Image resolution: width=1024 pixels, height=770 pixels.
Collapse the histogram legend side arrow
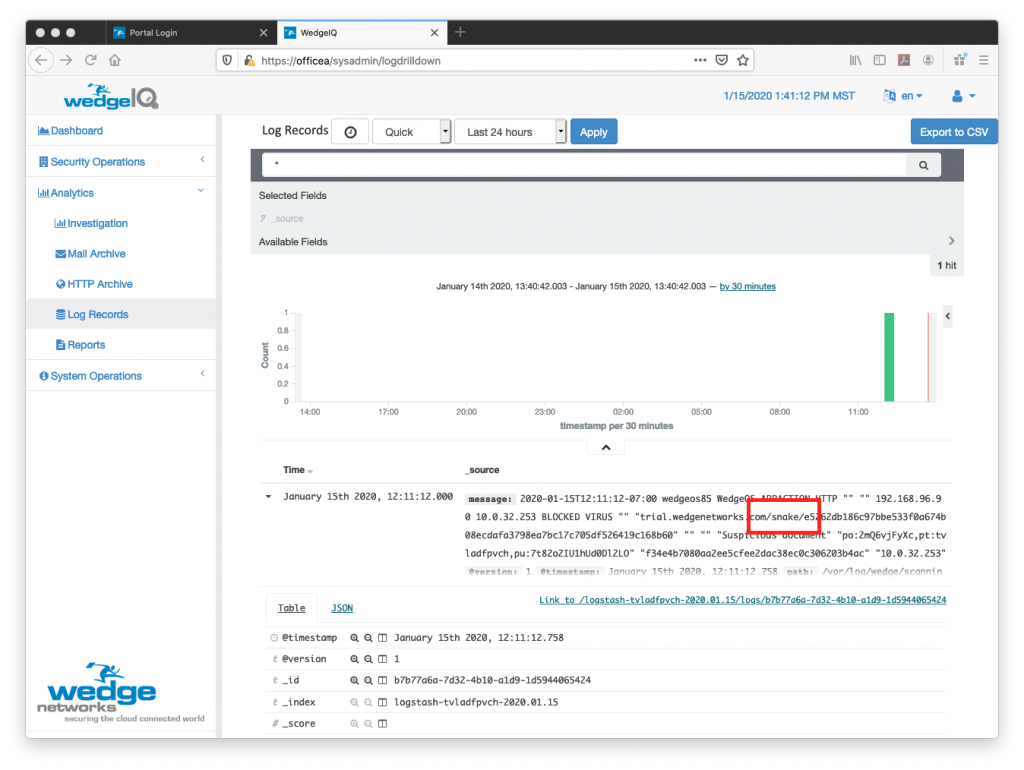948,316
